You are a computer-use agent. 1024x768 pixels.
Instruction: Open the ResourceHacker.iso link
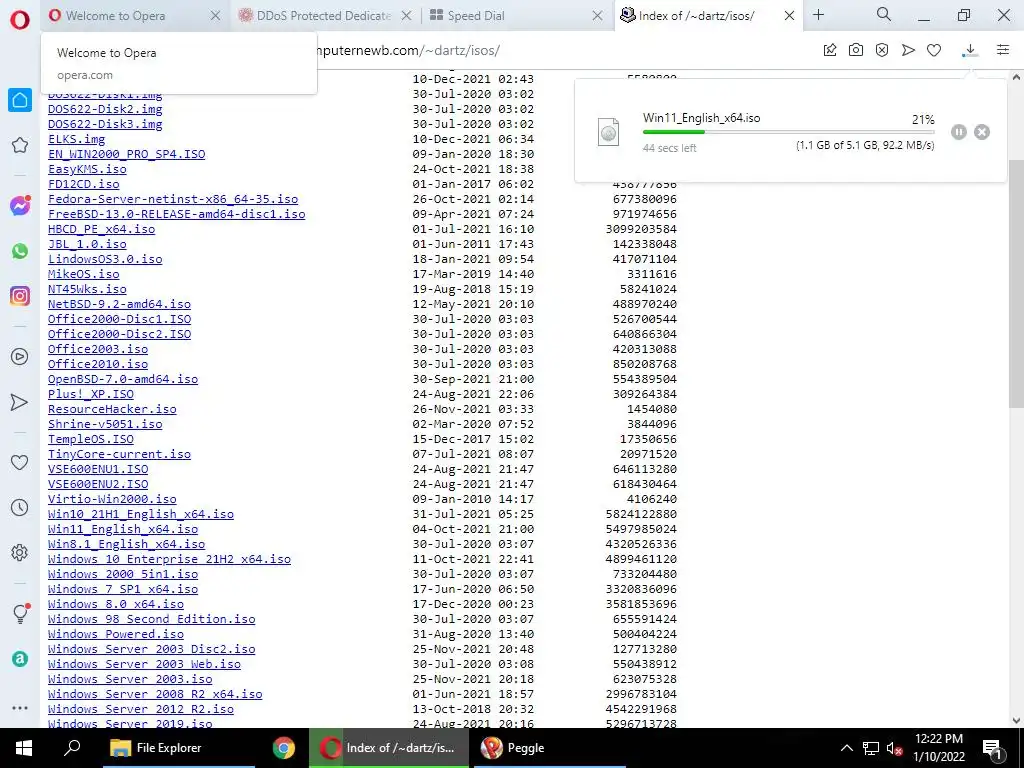coord(112,409)
